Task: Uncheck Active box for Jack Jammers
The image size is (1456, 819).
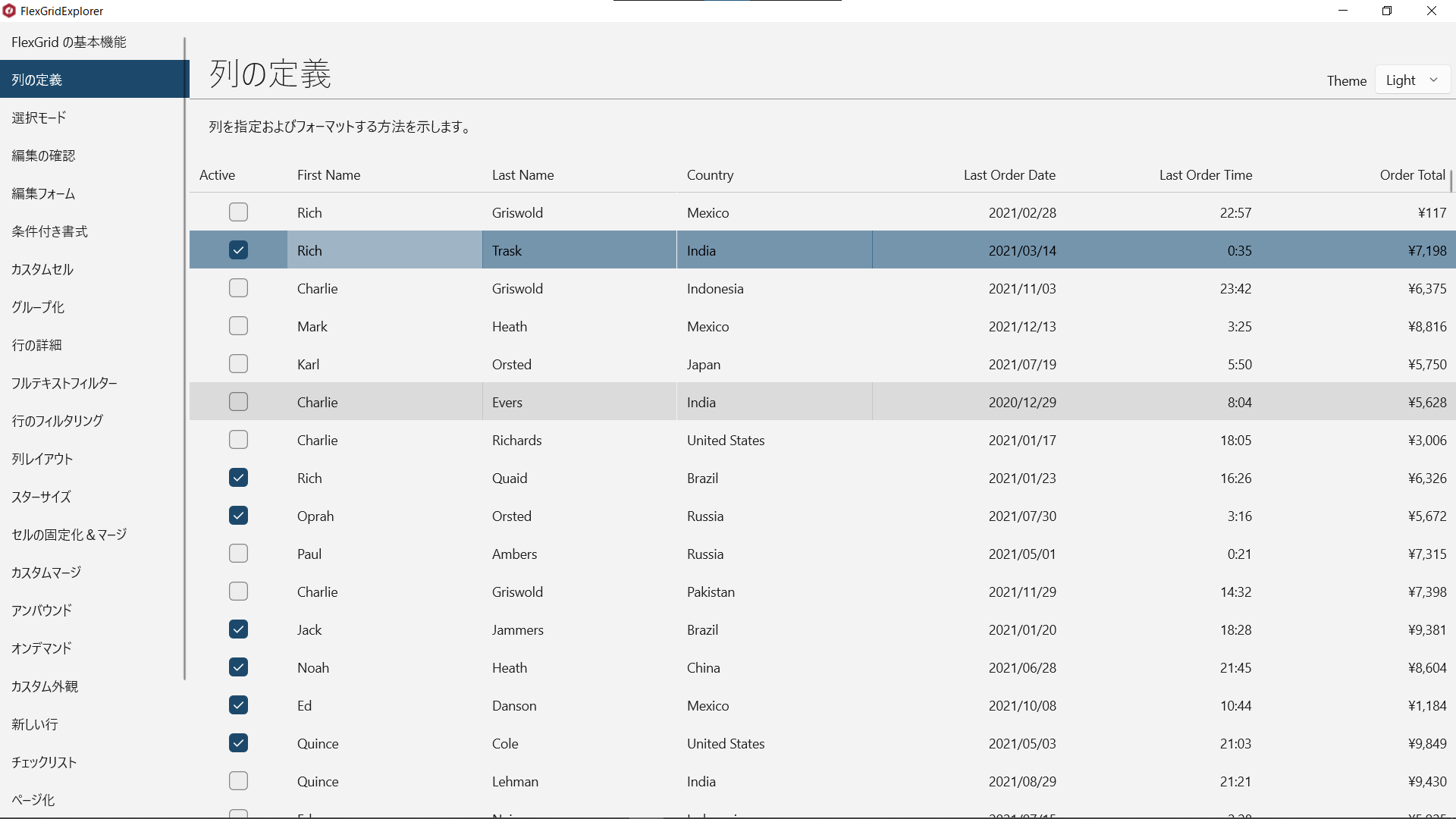Action: 238,629
